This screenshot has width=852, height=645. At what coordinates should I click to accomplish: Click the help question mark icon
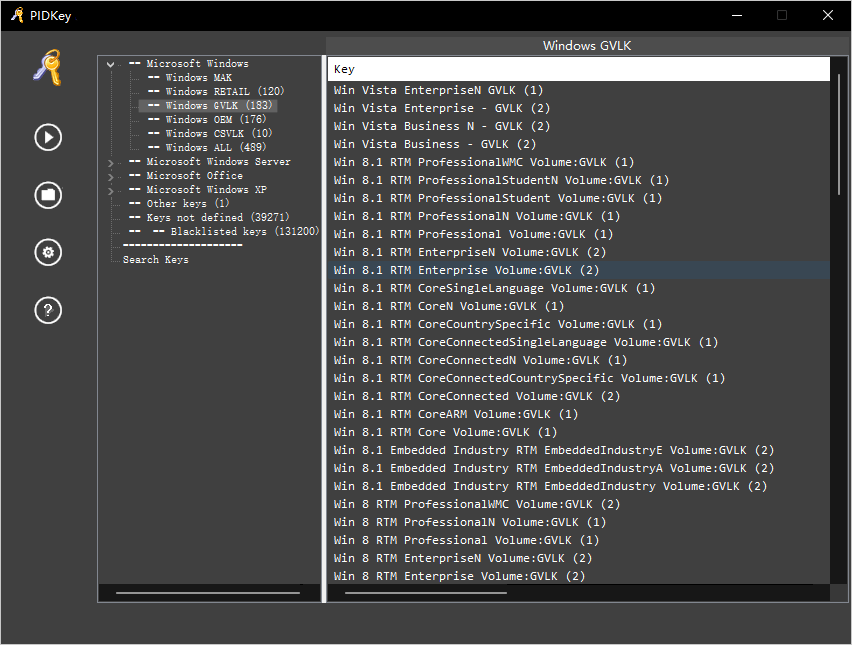point(48,310)
